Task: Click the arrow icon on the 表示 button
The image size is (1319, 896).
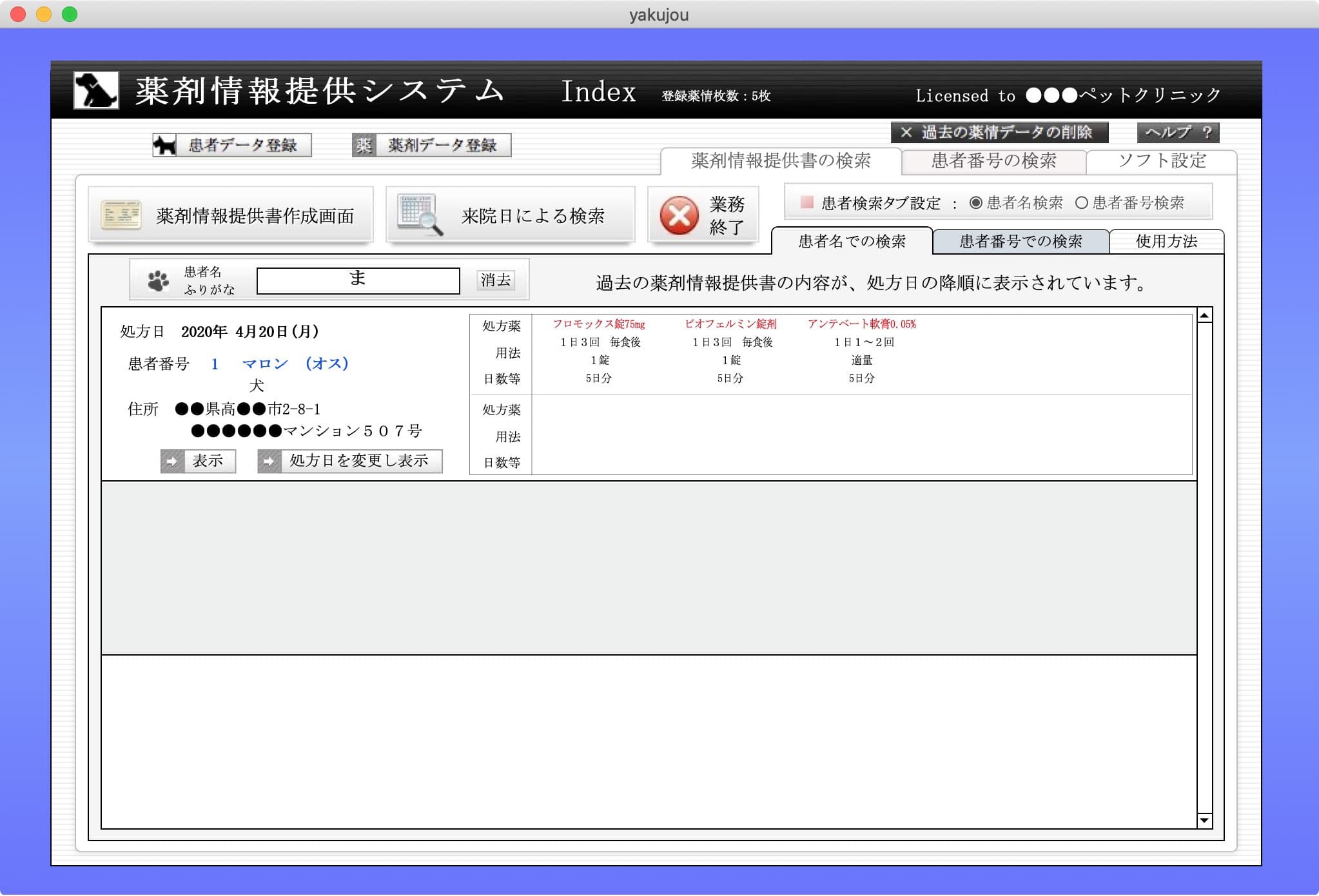Action: pos(172,462)
